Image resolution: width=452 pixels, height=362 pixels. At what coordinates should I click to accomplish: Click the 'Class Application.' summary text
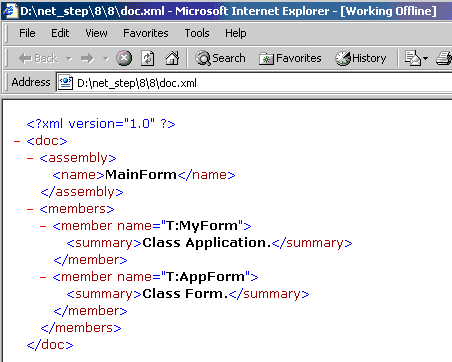point(207,243)
